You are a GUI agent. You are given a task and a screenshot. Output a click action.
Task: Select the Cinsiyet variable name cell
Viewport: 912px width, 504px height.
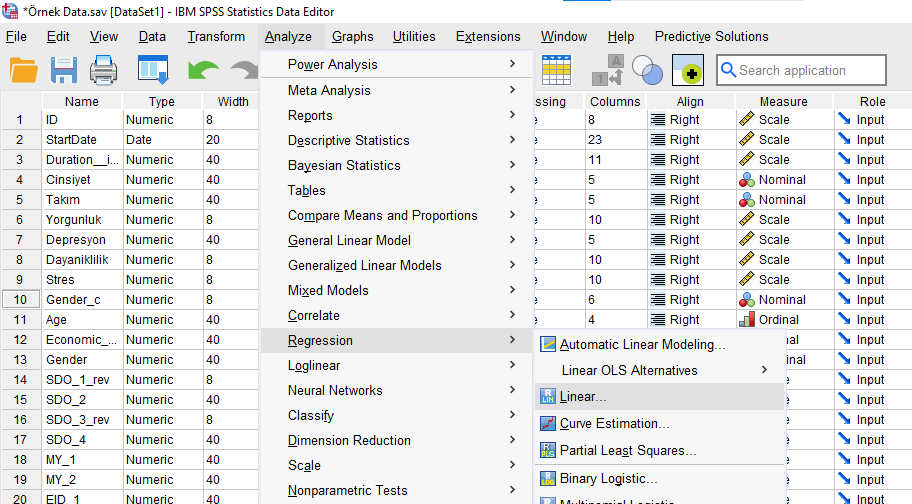pyautogui.click(x=81, y=180)
